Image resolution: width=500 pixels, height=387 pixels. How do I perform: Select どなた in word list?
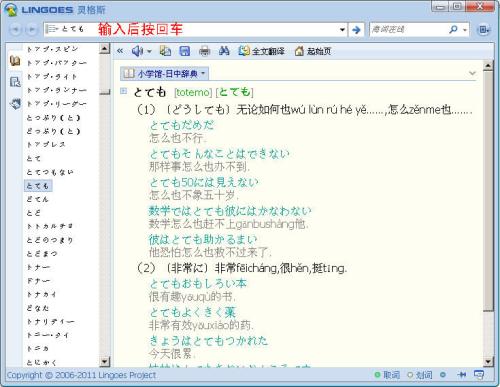[x=38, y=308]
